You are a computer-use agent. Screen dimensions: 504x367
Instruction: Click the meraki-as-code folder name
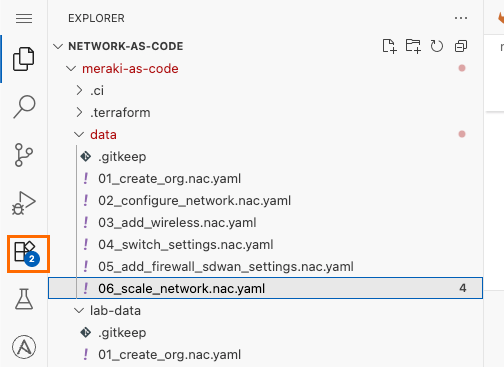(130, 69)
